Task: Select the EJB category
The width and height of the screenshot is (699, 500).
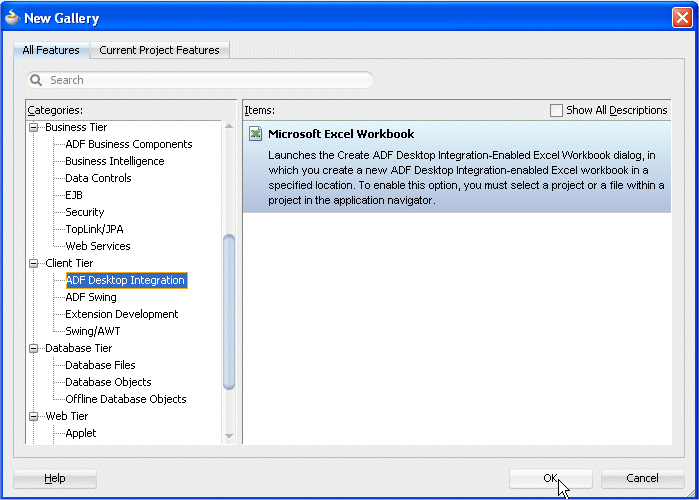Action: 74,195
